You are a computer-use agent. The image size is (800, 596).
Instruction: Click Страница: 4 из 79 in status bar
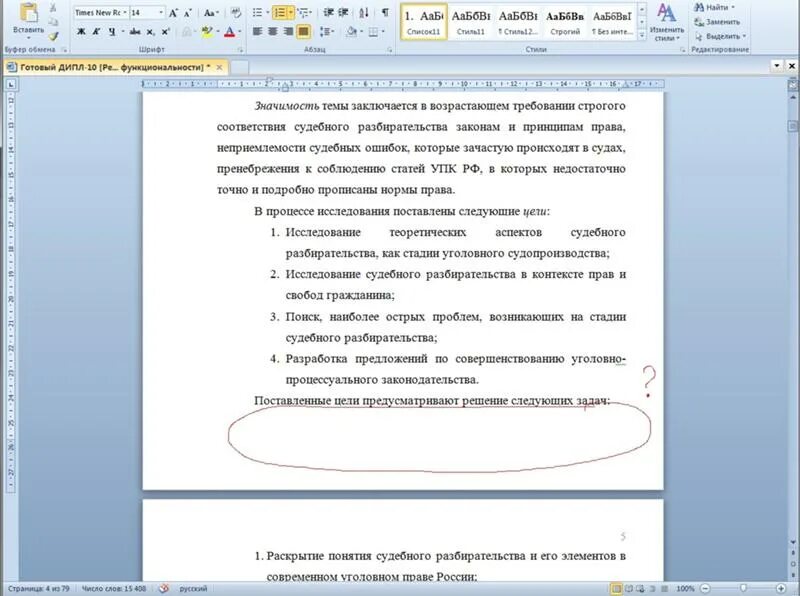39,589
